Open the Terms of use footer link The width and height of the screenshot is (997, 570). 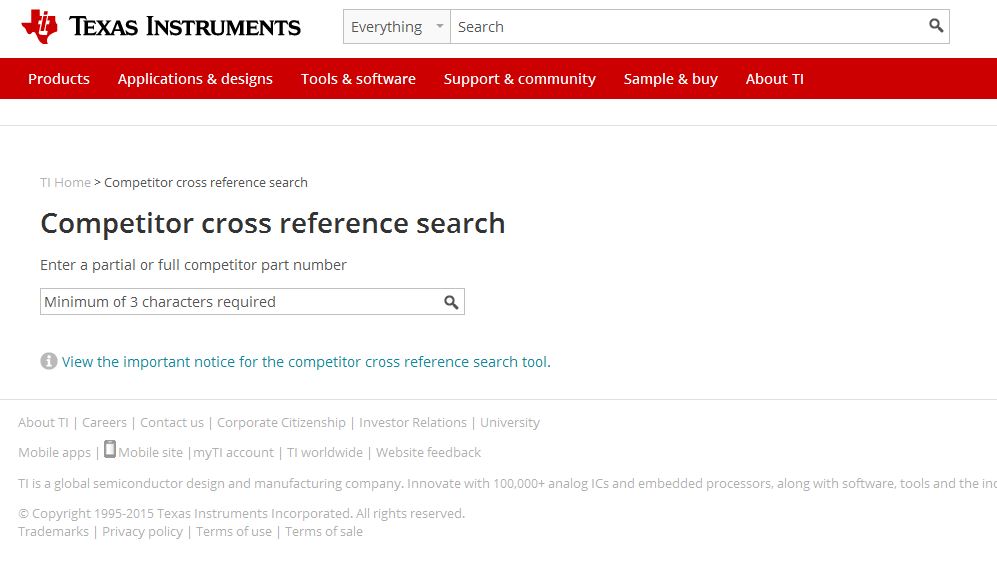tap(233, 531)
